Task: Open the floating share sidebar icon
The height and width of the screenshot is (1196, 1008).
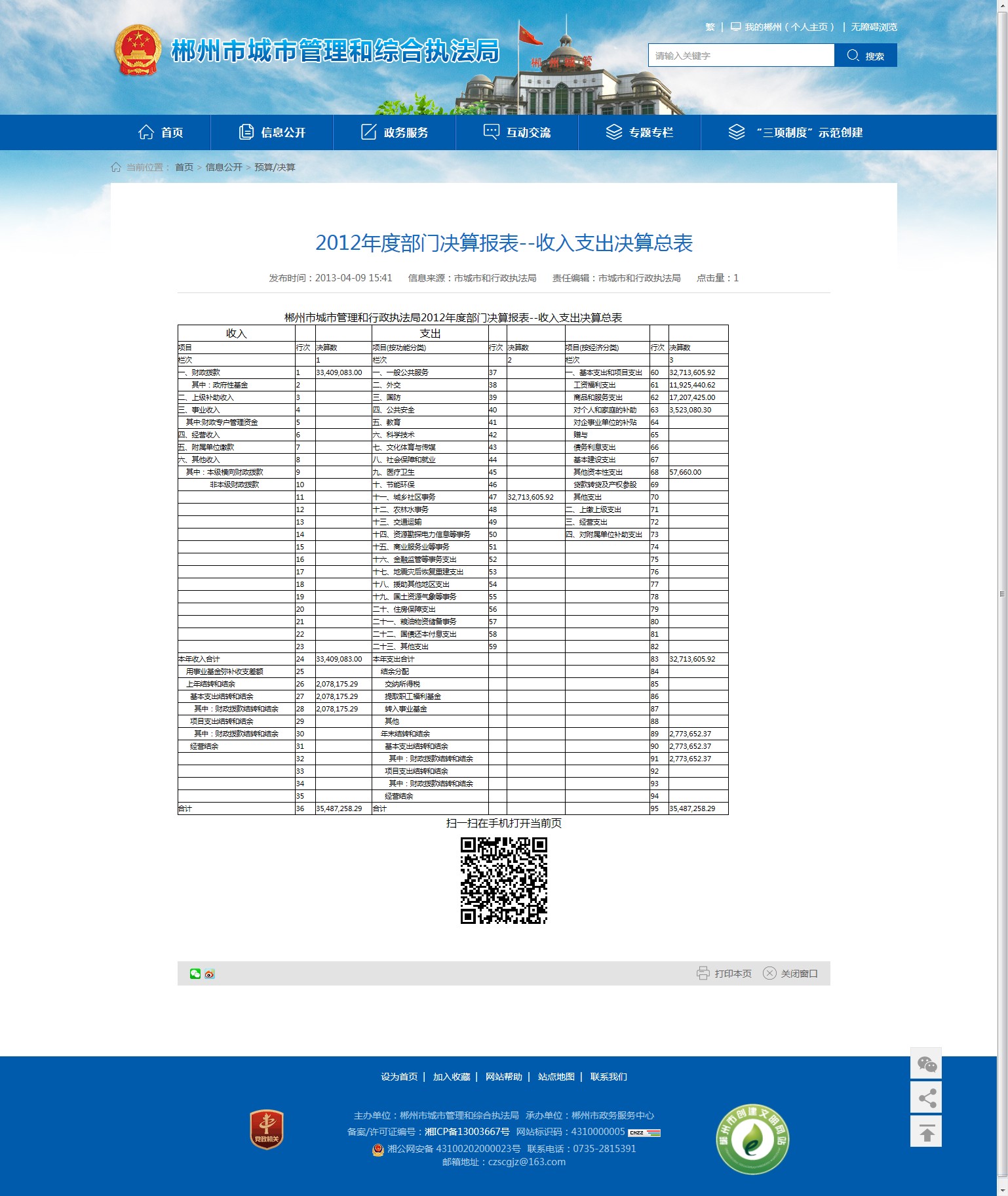Action: pos(926,1098)
